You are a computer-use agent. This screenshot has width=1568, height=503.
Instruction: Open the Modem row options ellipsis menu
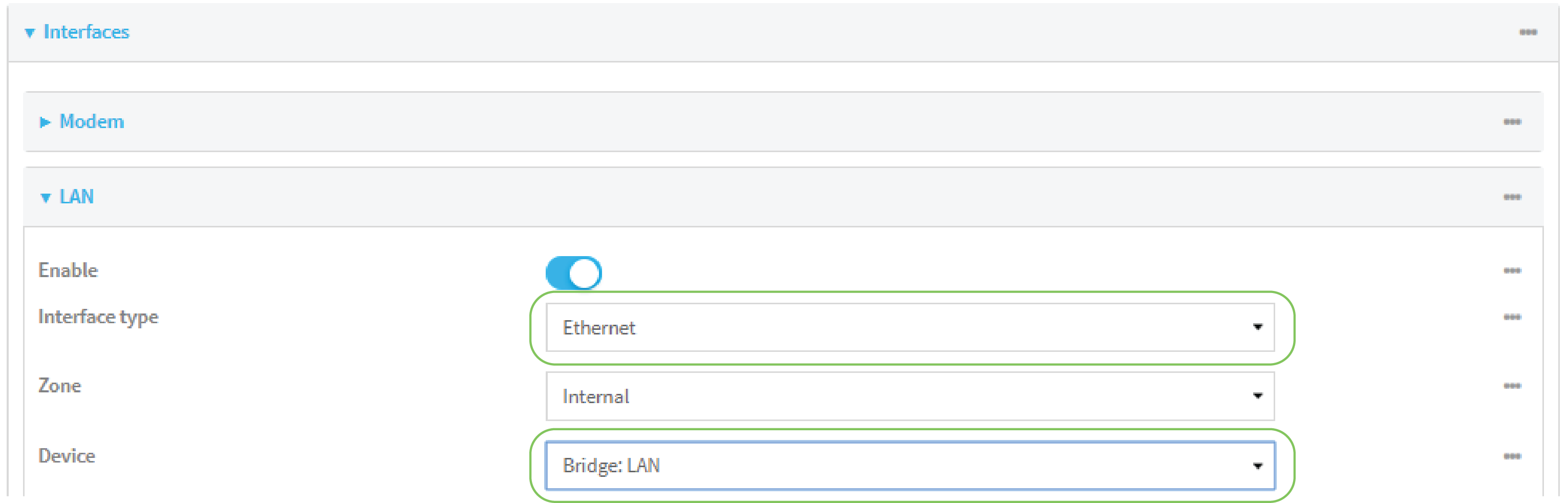(1512, 122)
